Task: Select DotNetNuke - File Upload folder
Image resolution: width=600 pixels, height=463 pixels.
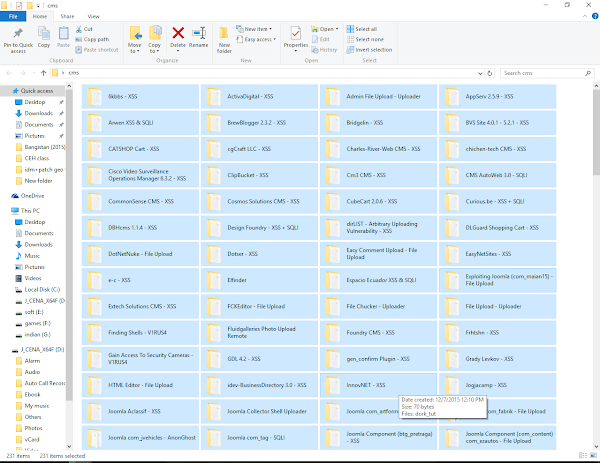Action: click(x=140, y=254)
